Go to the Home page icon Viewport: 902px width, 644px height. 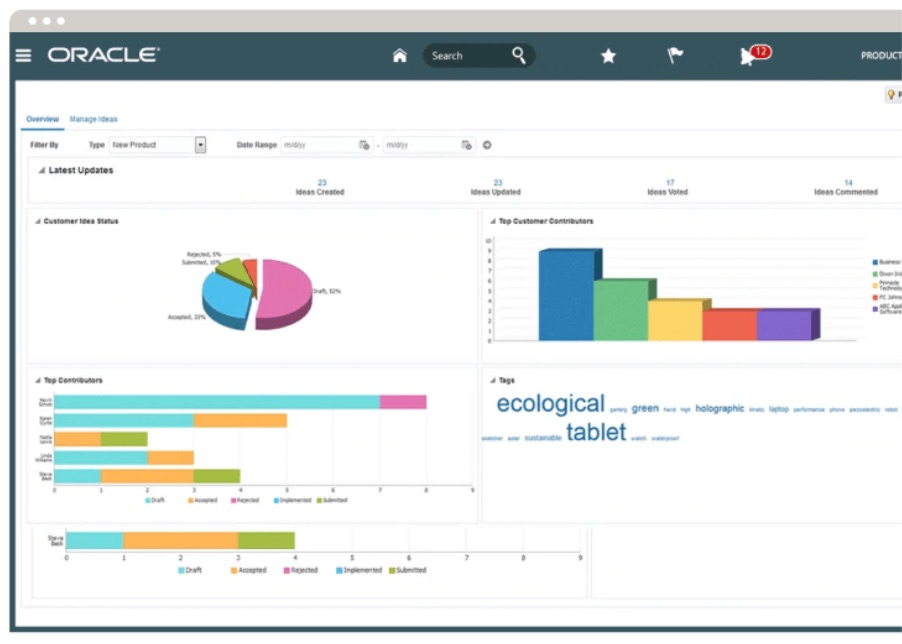pyautogui.click(x=400, y=56)
